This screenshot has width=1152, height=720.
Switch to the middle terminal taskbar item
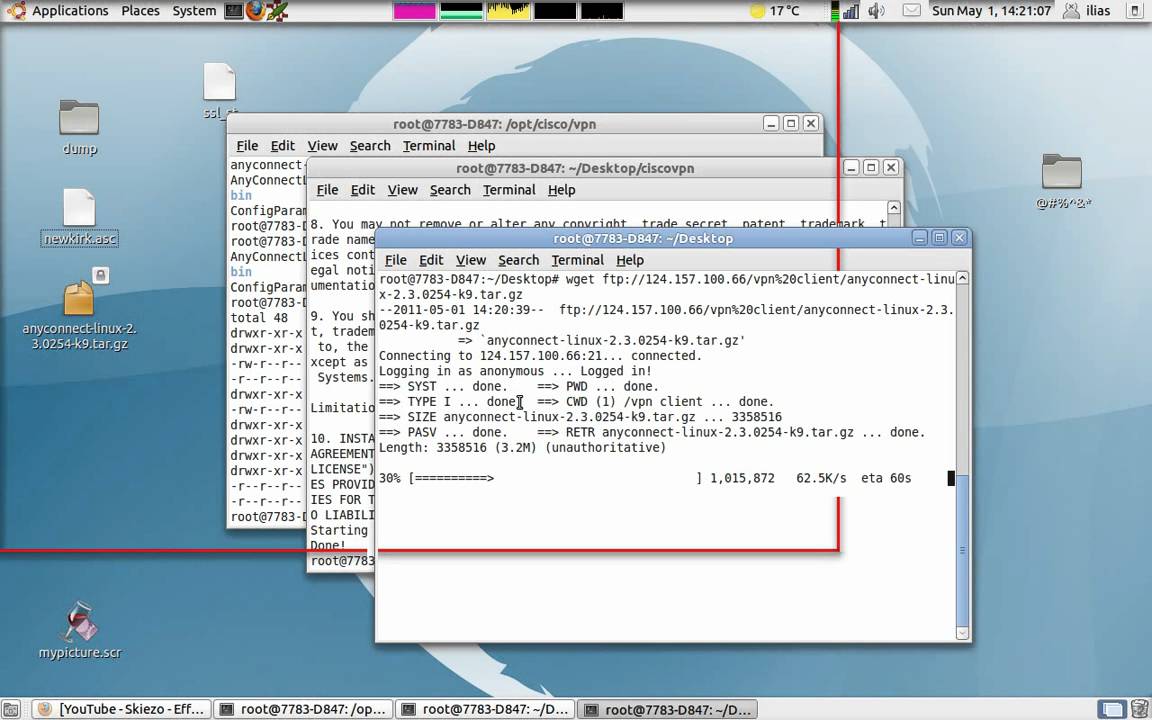pyautogui.click(x=485, y=709)
